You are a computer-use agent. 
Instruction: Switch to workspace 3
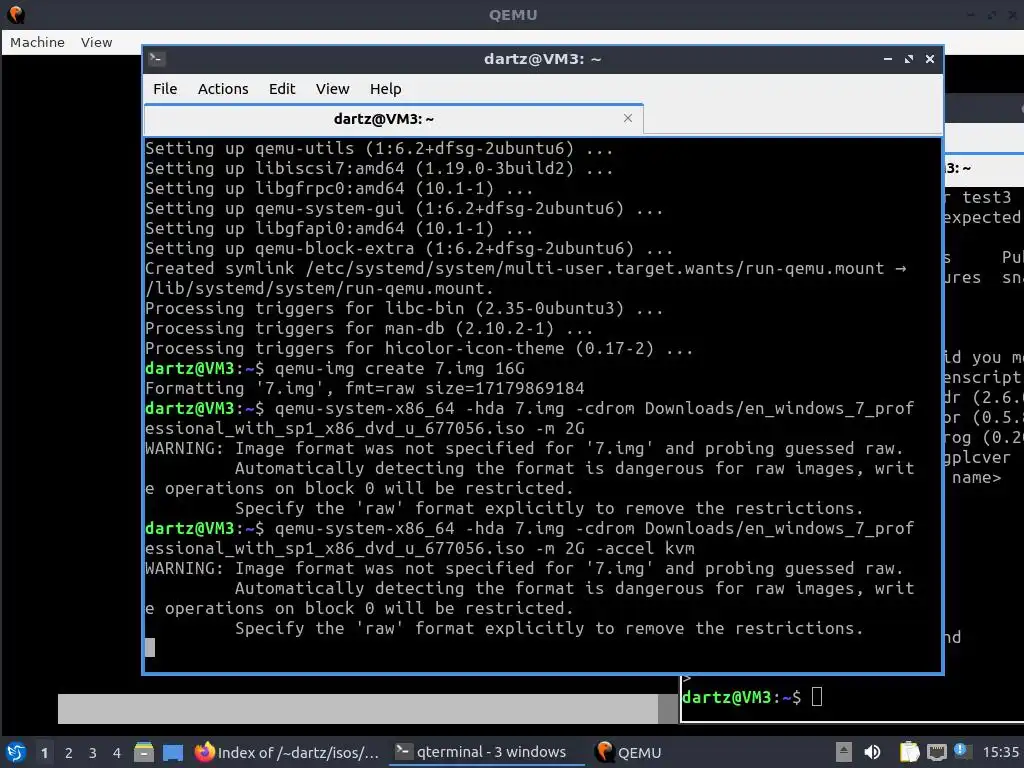[93, 753]
